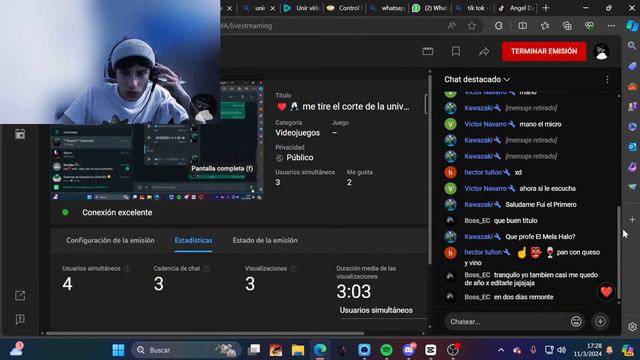Switch to the Angel D TikTok browser tab
The width and height of the screenshot is (640, 360).
516,8
